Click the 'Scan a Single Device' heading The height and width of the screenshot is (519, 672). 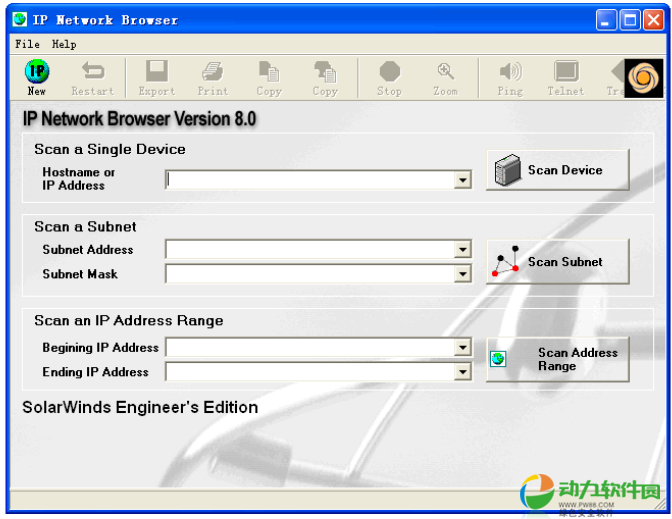click(x=110, y=150)
